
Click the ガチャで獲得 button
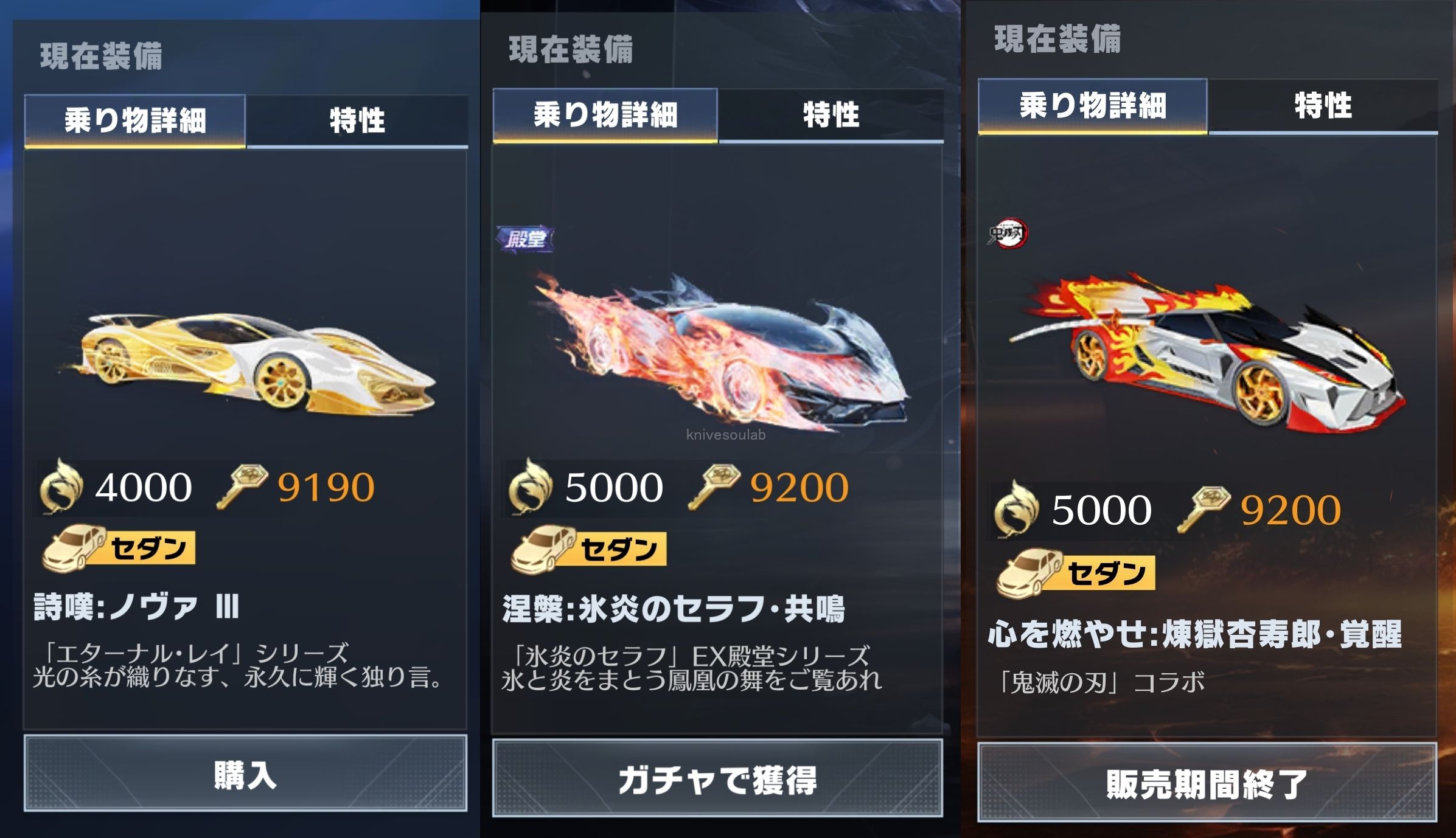(x=717, y=778)
